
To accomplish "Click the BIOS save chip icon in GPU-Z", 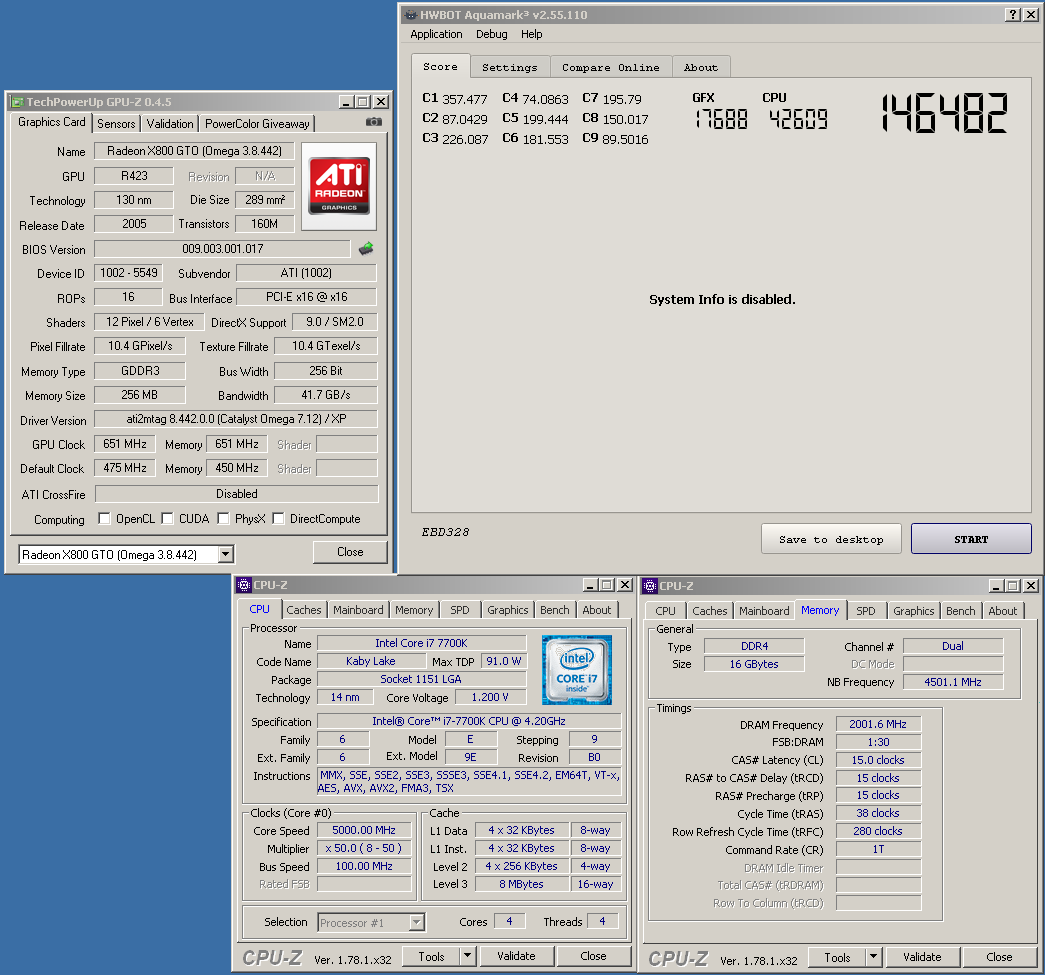I will (366, 249).
